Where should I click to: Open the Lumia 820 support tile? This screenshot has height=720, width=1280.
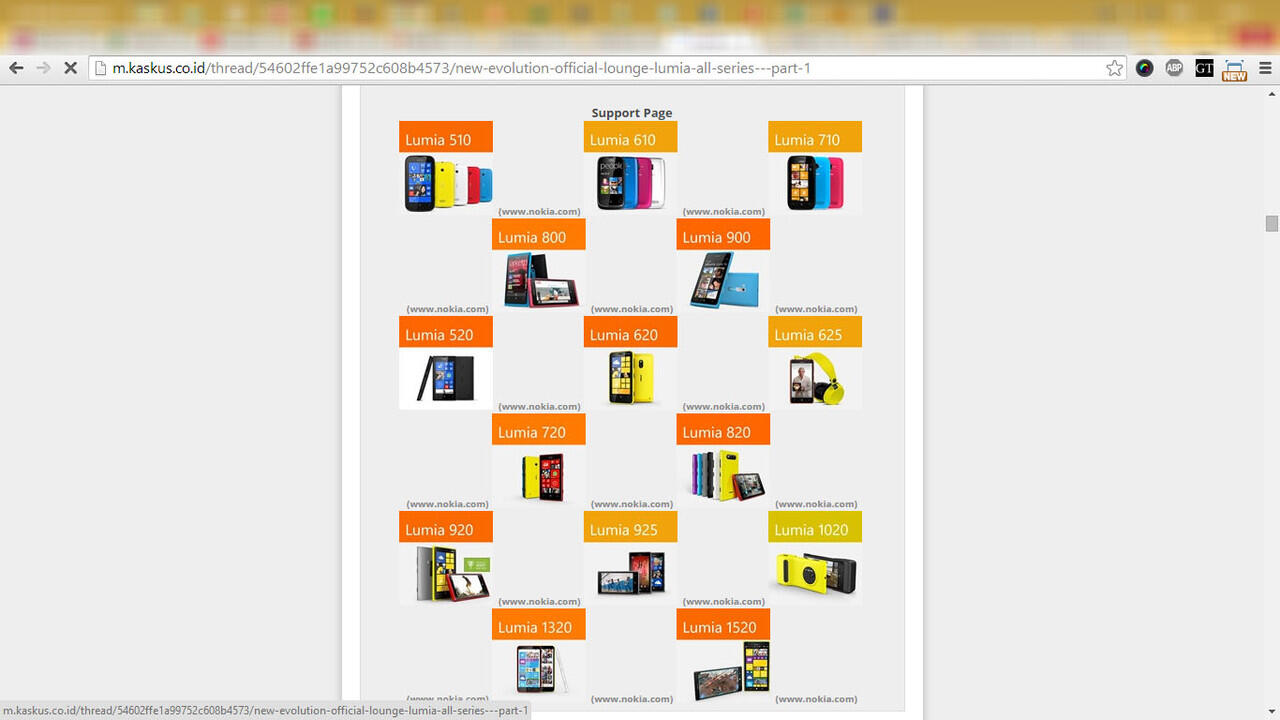click(722, 459)
